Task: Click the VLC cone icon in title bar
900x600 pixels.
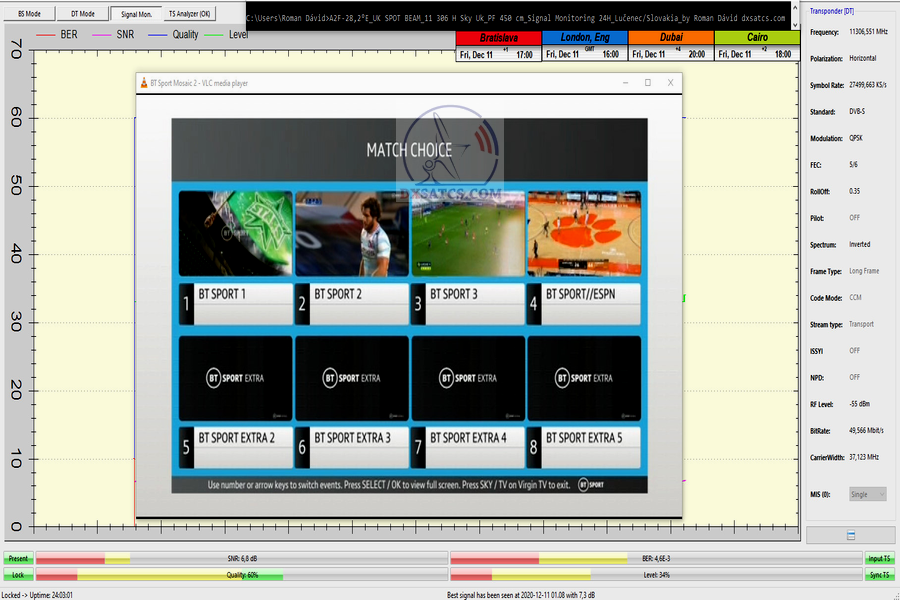Action: (144, 83)
